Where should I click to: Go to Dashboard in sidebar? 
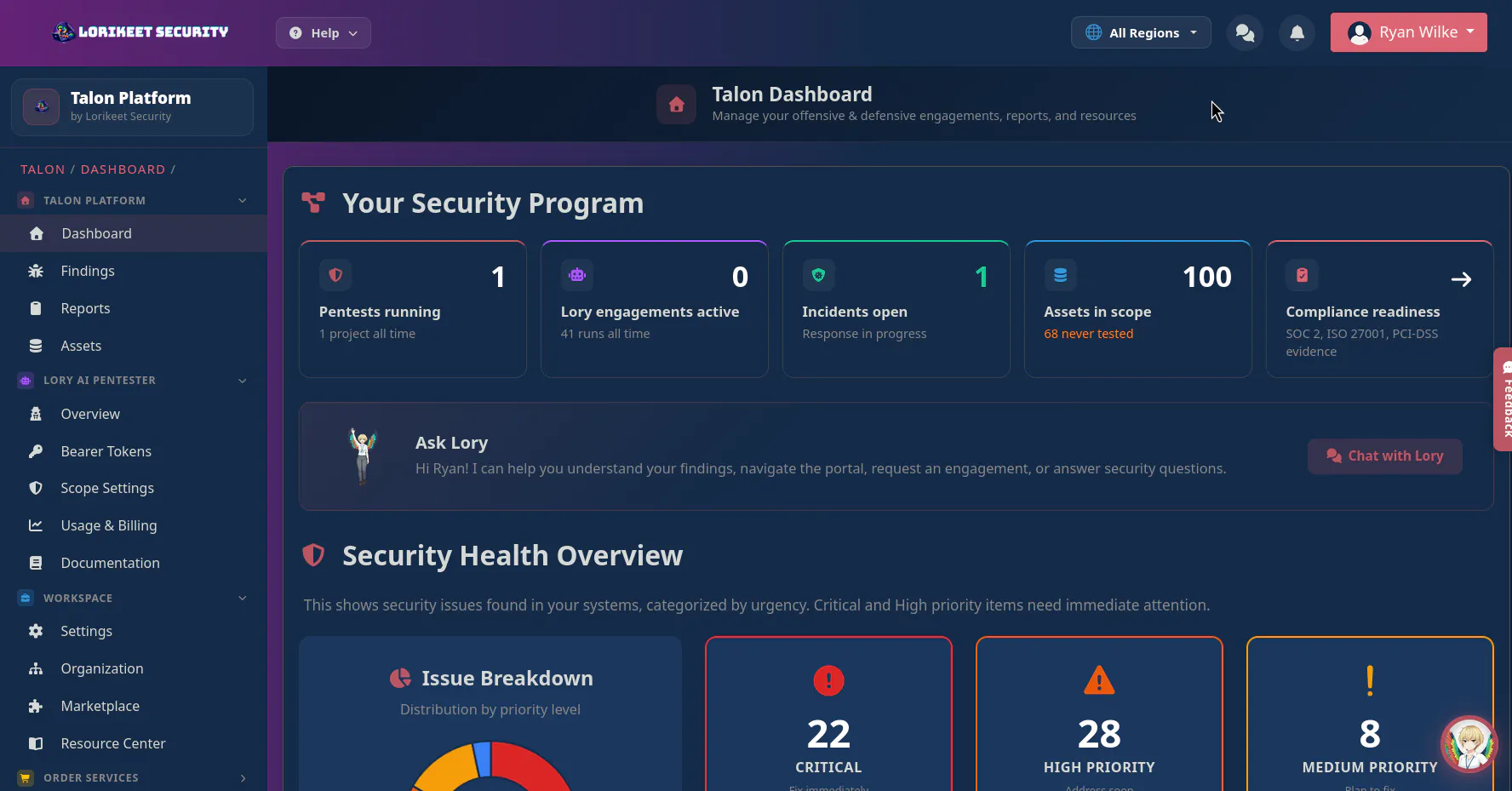(134, 233)
